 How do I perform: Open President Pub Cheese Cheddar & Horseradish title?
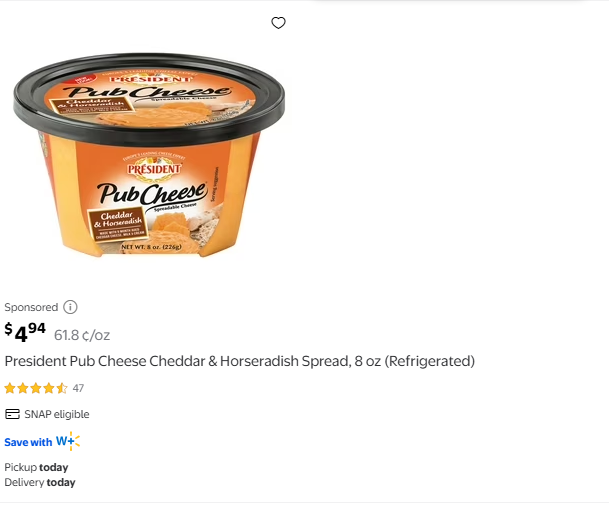[x=240, y=361]
